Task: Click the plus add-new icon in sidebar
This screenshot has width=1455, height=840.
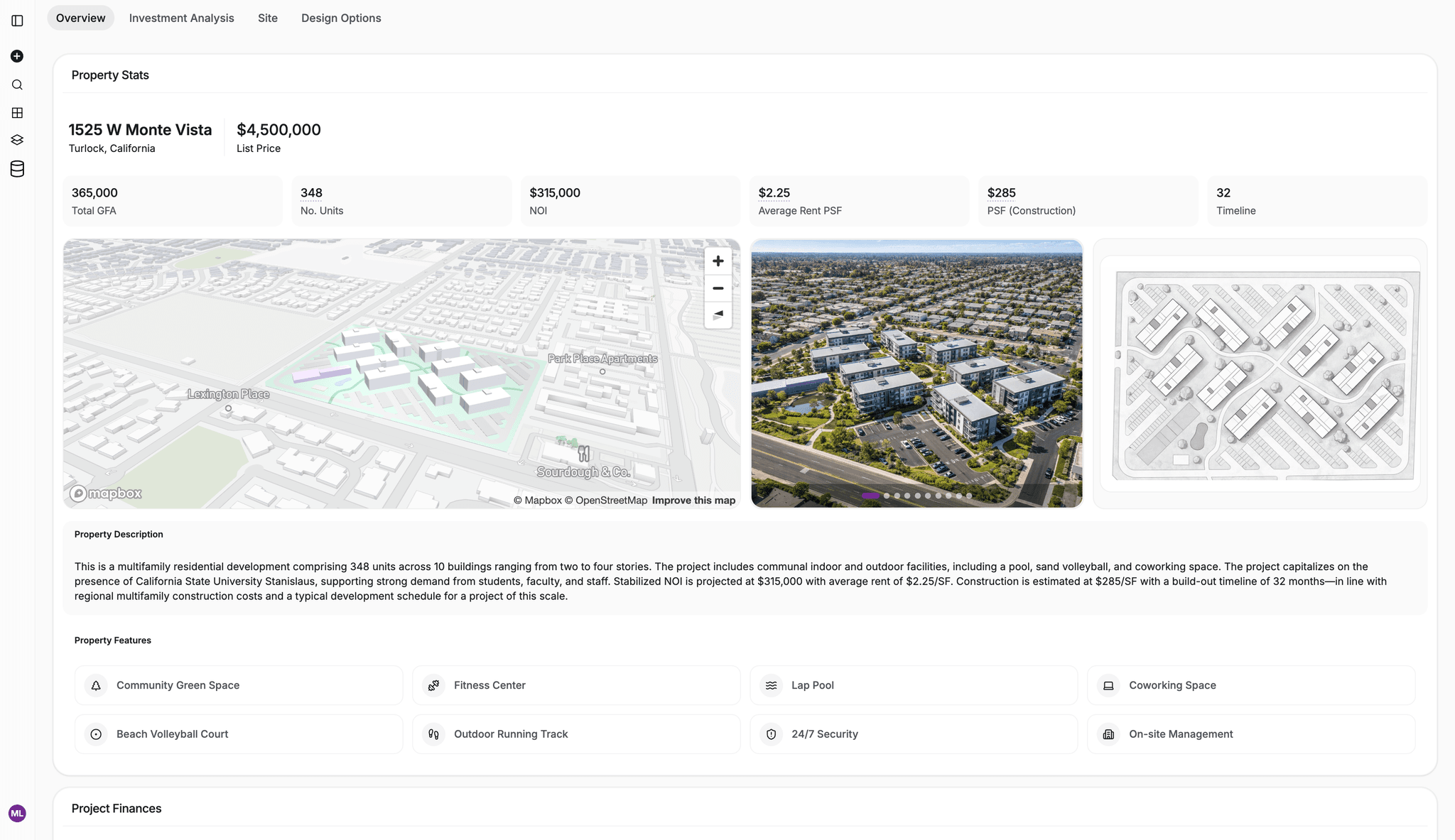Action: [17, 56]
